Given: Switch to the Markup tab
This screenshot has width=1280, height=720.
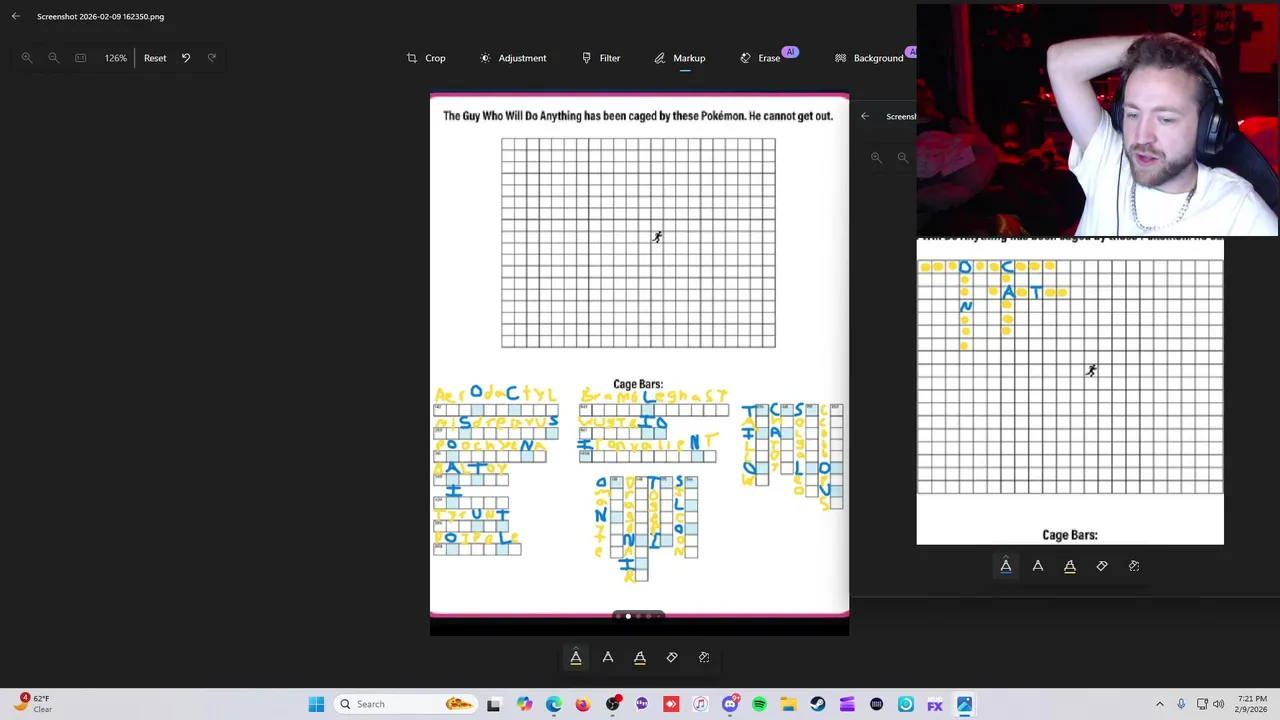Looking at the screenshot, I should pyautogui.click(x=679, y=58).
